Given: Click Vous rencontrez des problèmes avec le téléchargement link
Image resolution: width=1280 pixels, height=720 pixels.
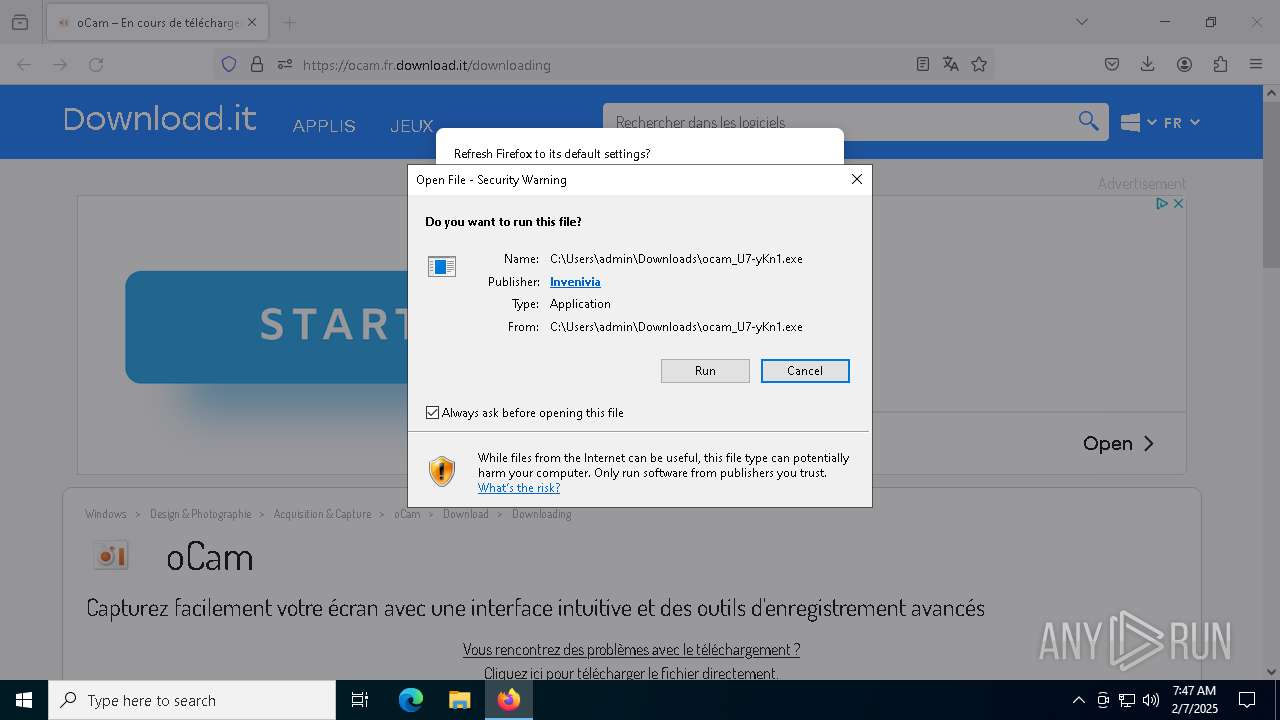Looking at the screenshot, I should click(631, 649).
